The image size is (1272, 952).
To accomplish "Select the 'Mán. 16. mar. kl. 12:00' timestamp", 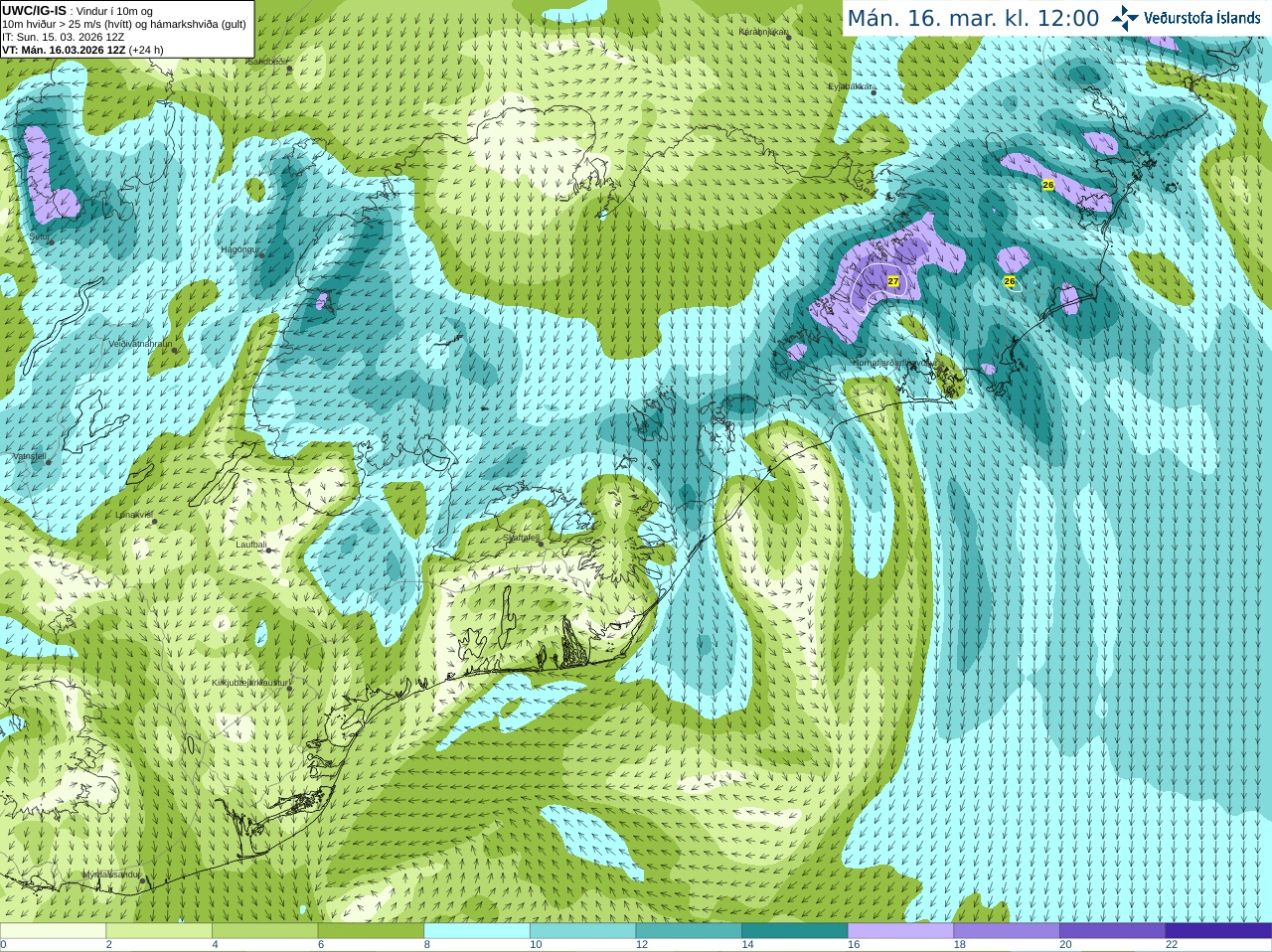I will click(x=973, y=18).
